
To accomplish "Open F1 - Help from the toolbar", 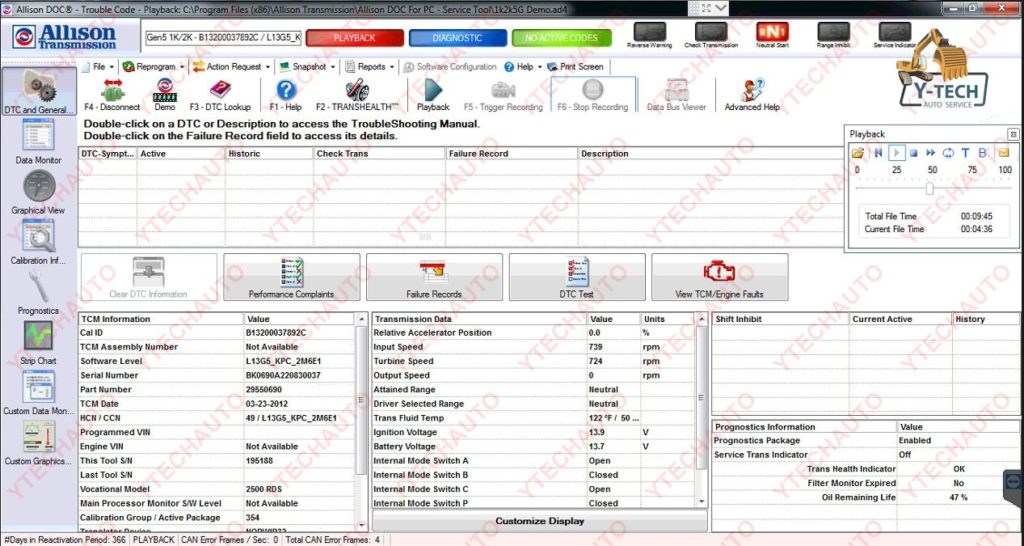I will point(285,95).
